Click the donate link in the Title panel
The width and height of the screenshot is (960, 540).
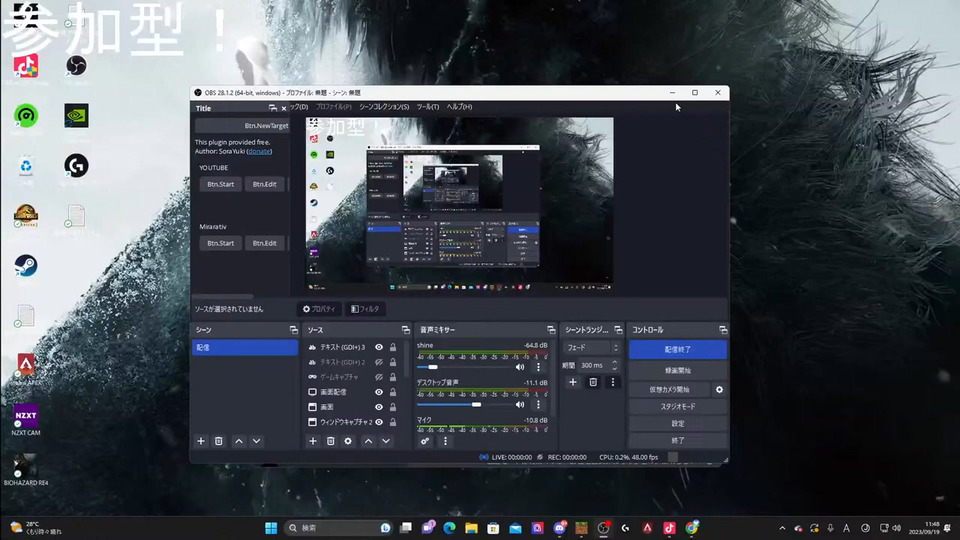[259, 151]
